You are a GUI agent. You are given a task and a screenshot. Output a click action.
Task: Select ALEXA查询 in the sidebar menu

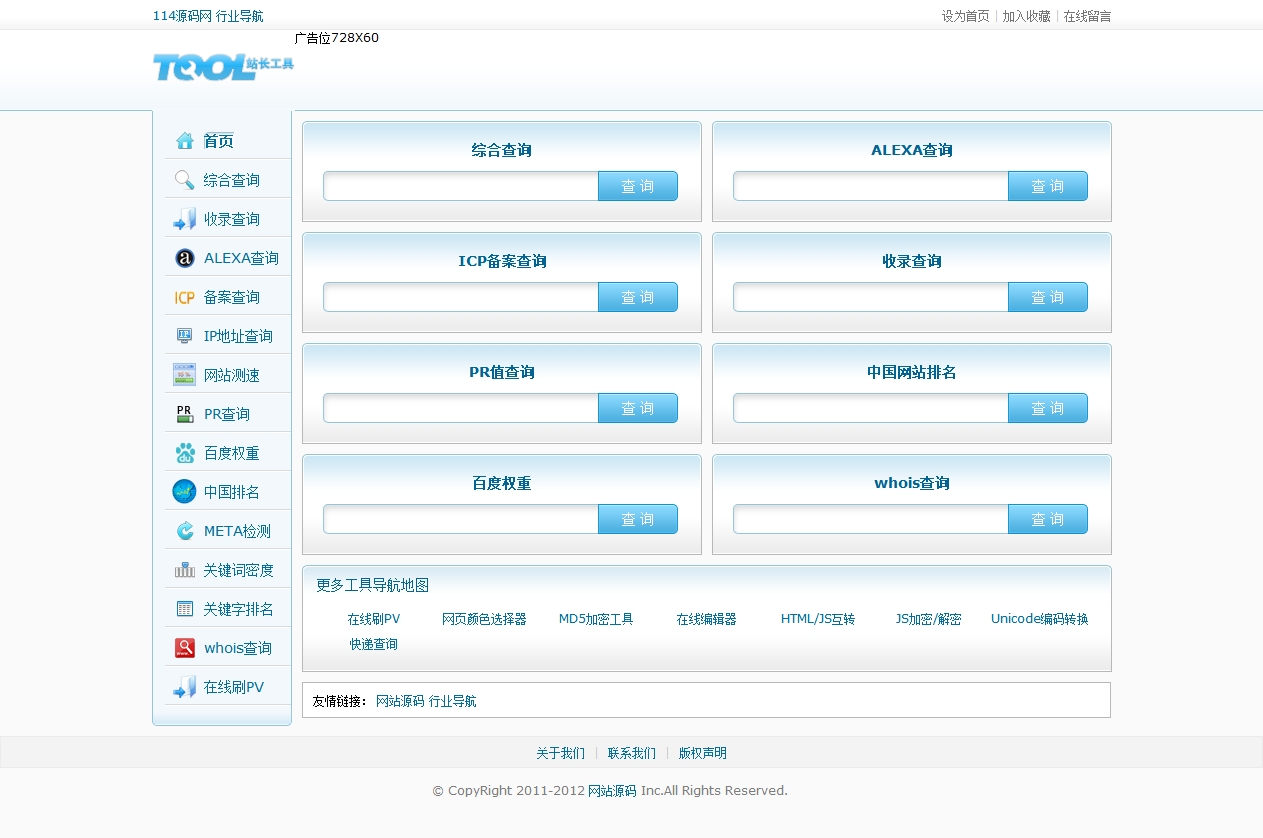[241, 258]
